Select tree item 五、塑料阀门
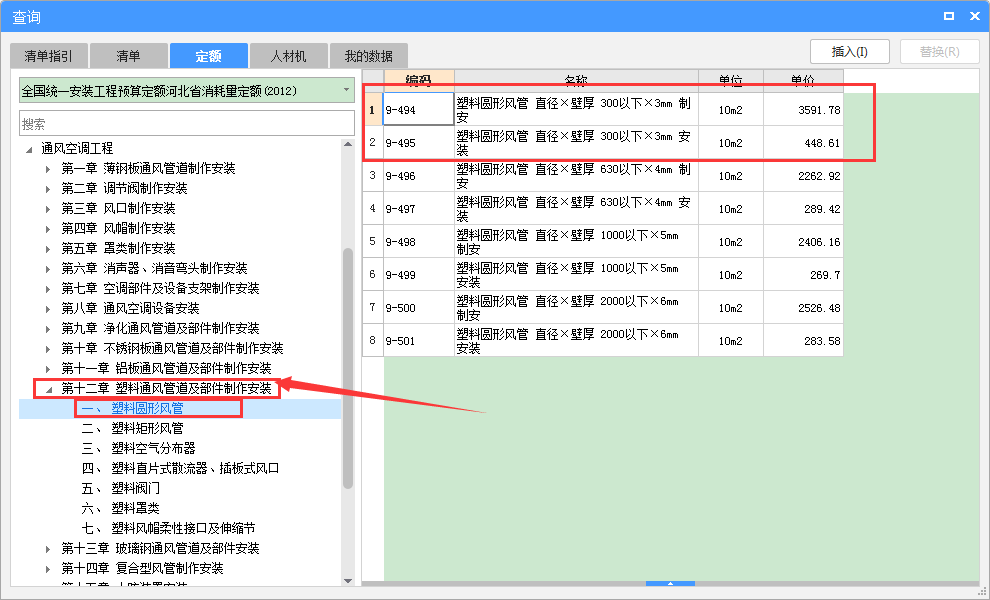The image size is (990, 600). (121, 488)
